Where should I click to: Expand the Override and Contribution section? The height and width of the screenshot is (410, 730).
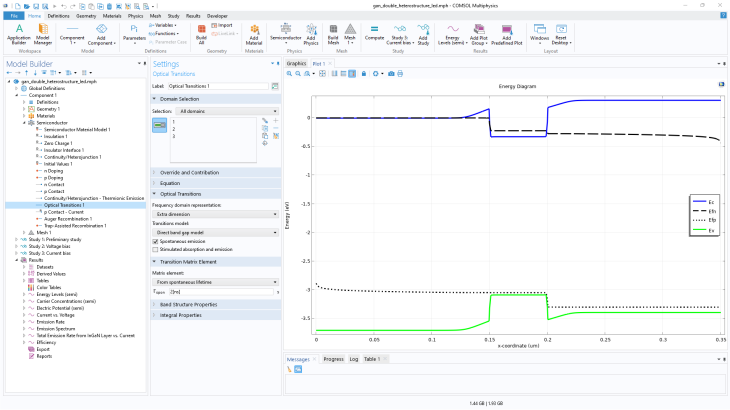(190, 172)
